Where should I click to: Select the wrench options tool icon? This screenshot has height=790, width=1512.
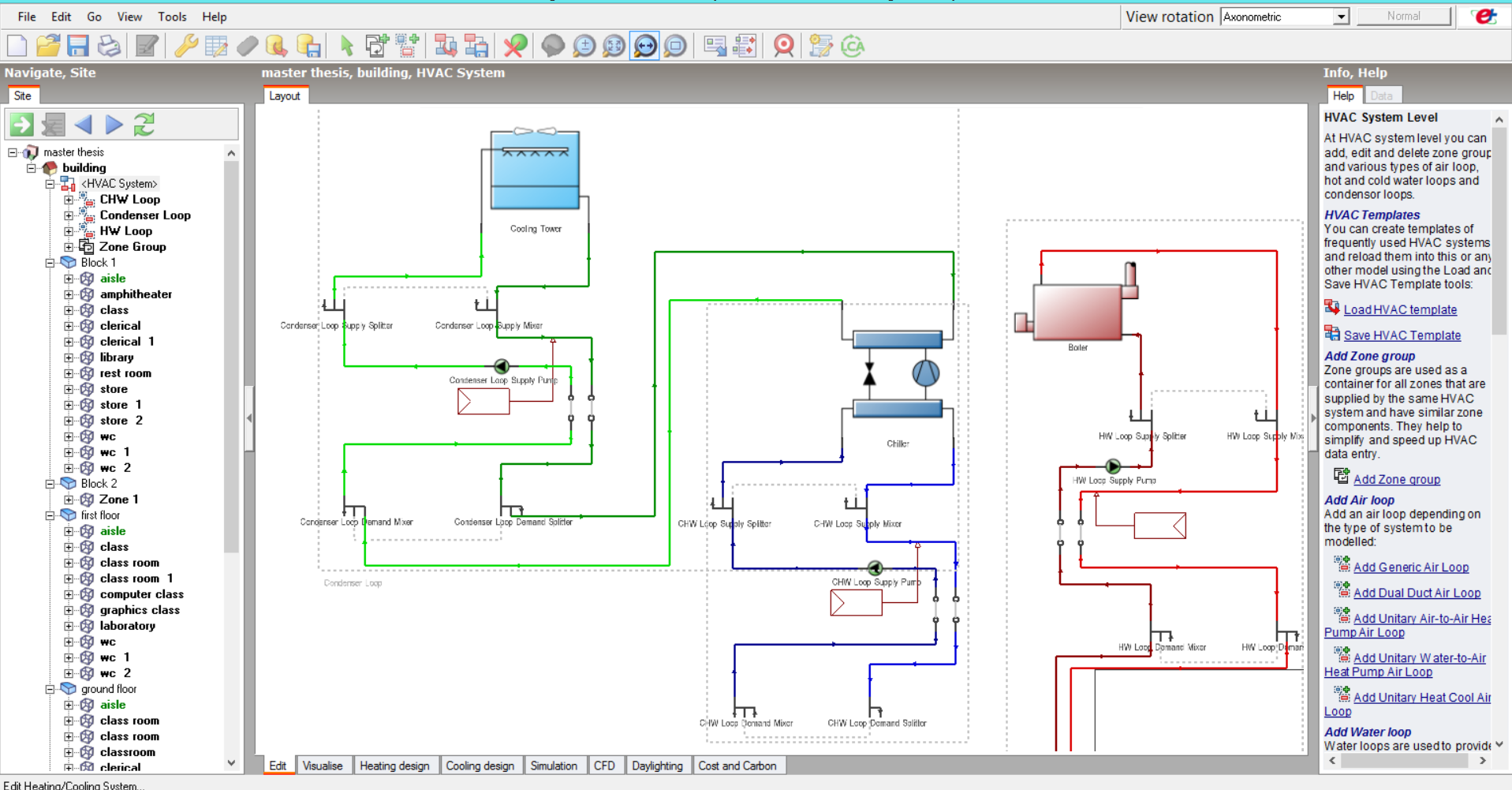[186, 46]
